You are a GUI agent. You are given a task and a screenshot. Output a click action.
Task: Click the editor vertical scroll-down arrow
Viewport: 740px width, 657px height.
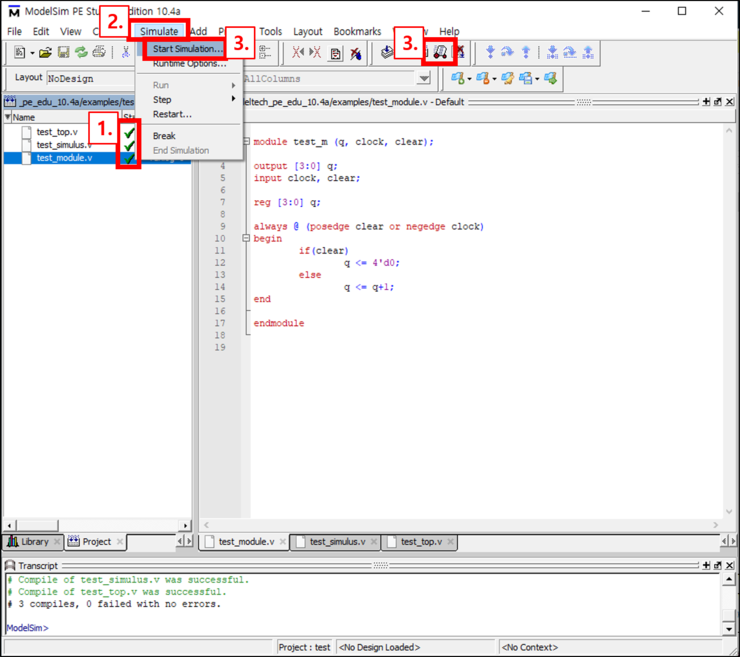729,511
